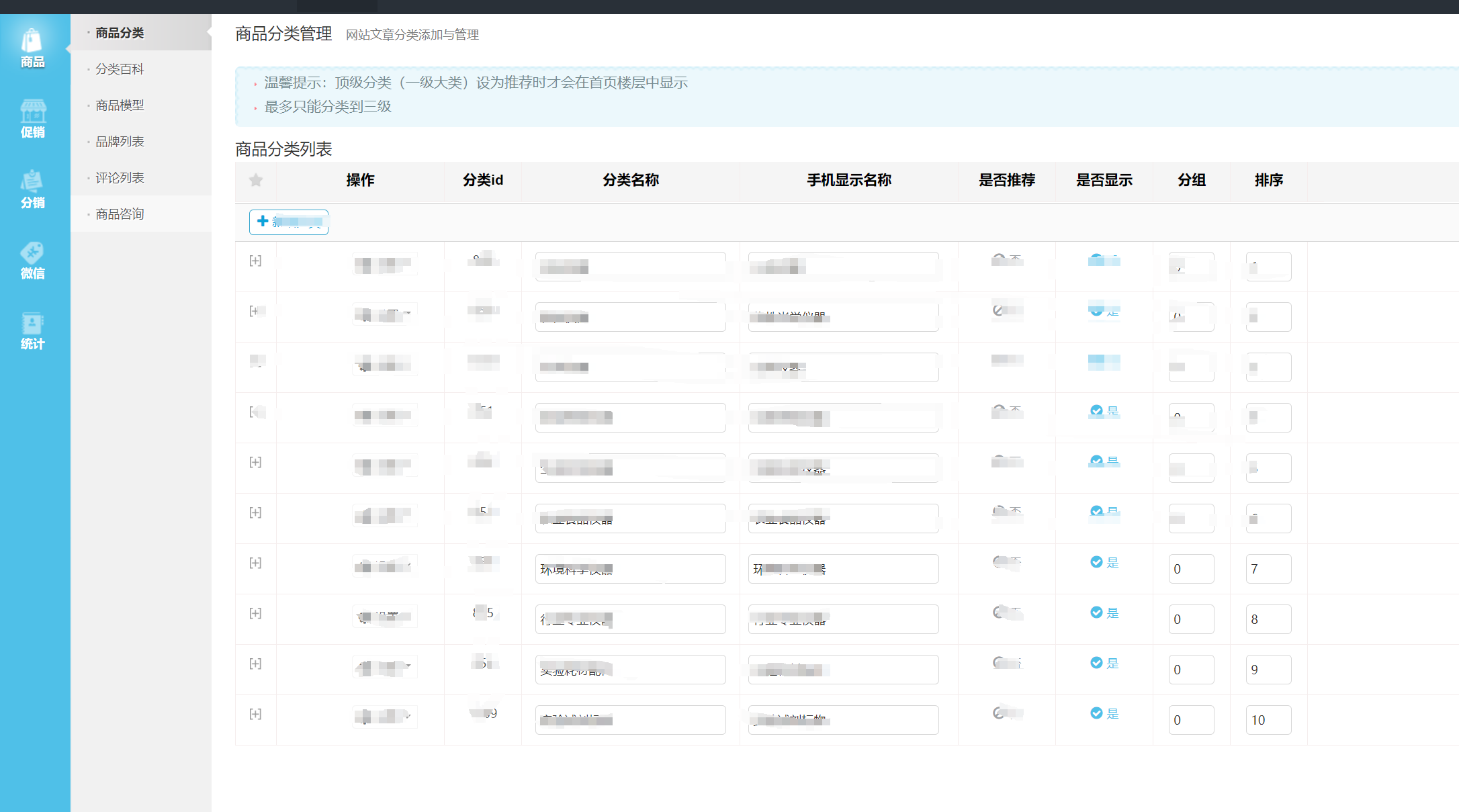Screen dimensions: 1459x812
Task: Open the 操作 dropdown in sort 8 row
Action: coord(385,617)
